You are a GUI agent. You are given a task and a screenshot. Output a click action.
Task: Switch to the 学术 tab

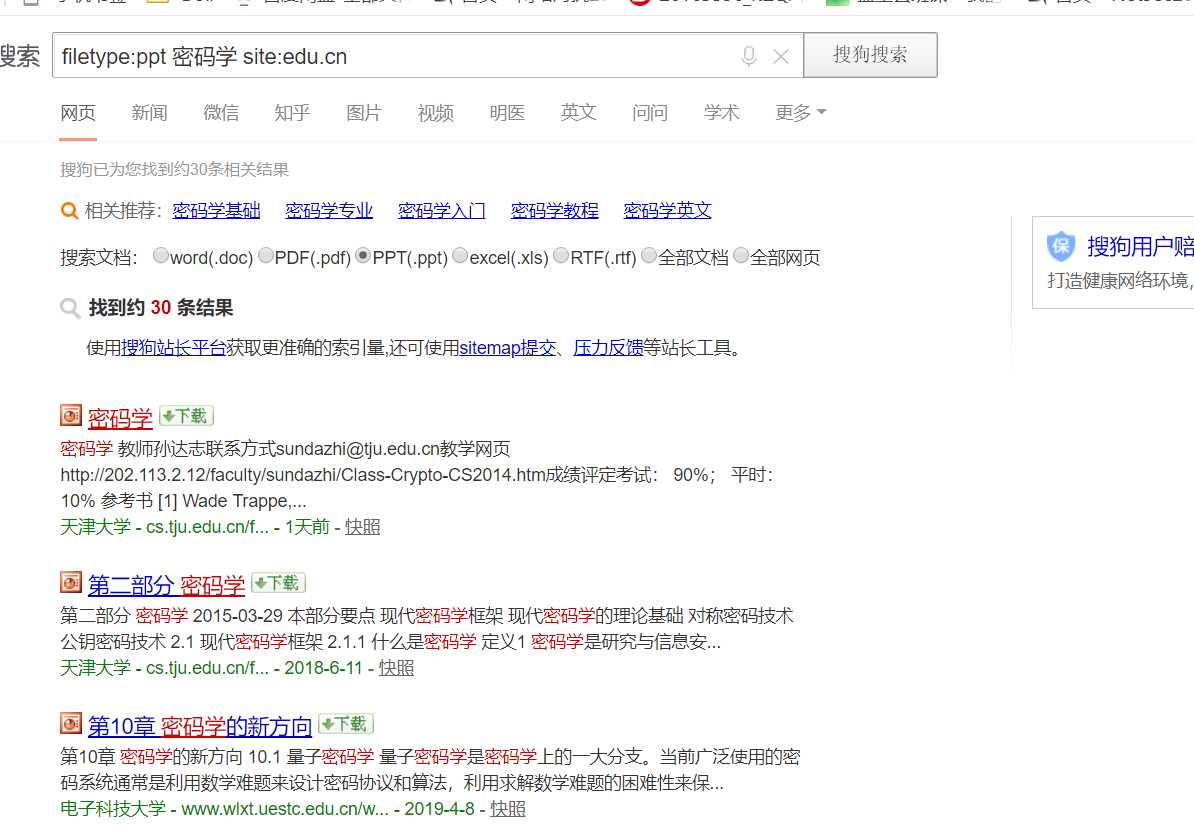[x=722, y=113]
